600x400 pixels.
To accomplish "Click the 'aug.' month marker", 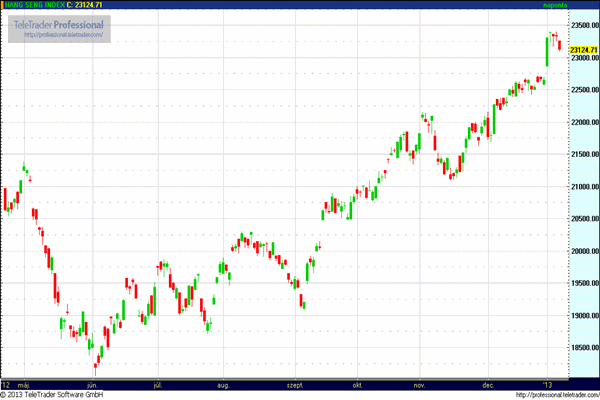I will click(x=223, y=383).
